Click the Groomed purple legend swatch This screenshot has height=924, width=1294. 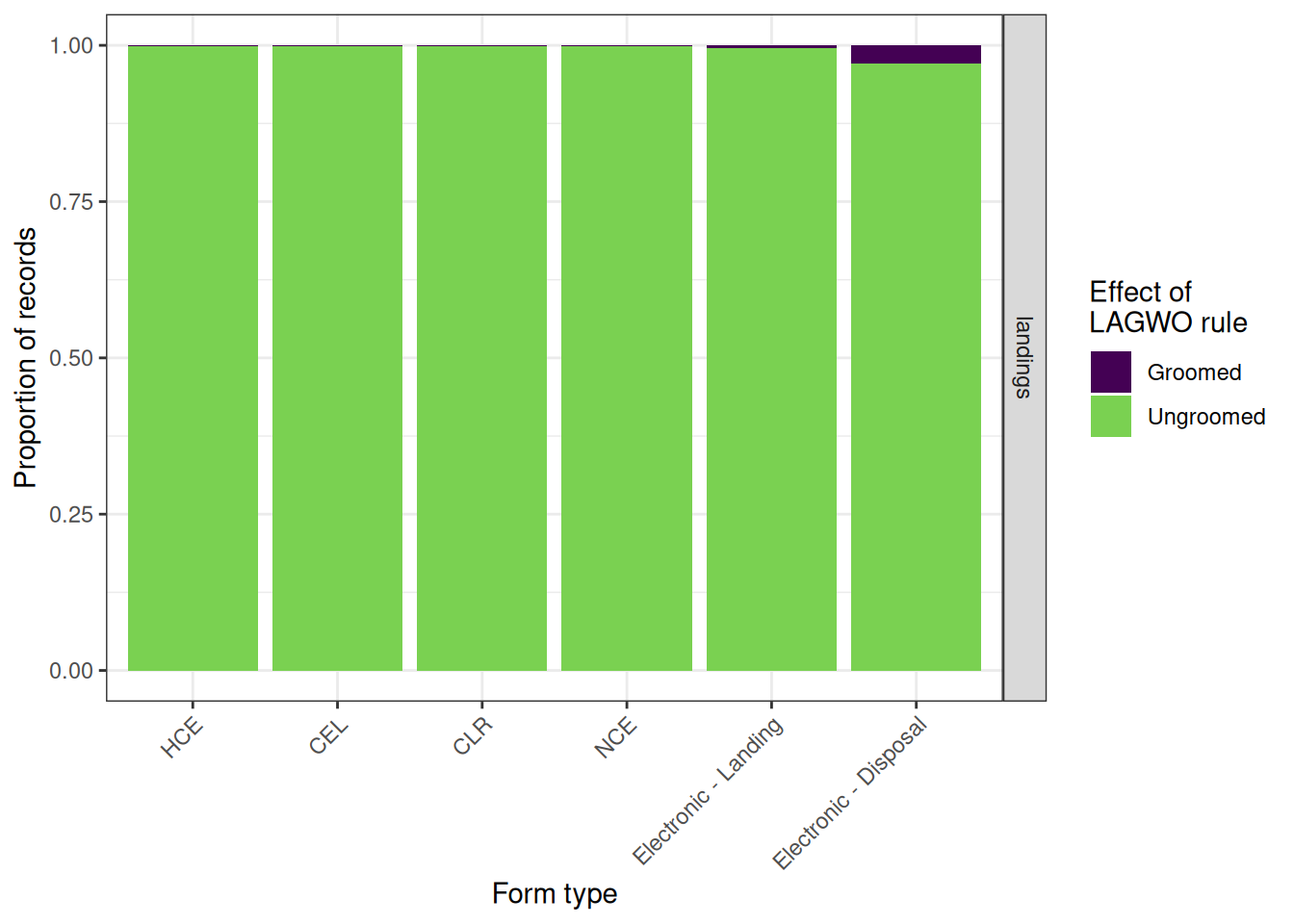tap(1110, 372)
